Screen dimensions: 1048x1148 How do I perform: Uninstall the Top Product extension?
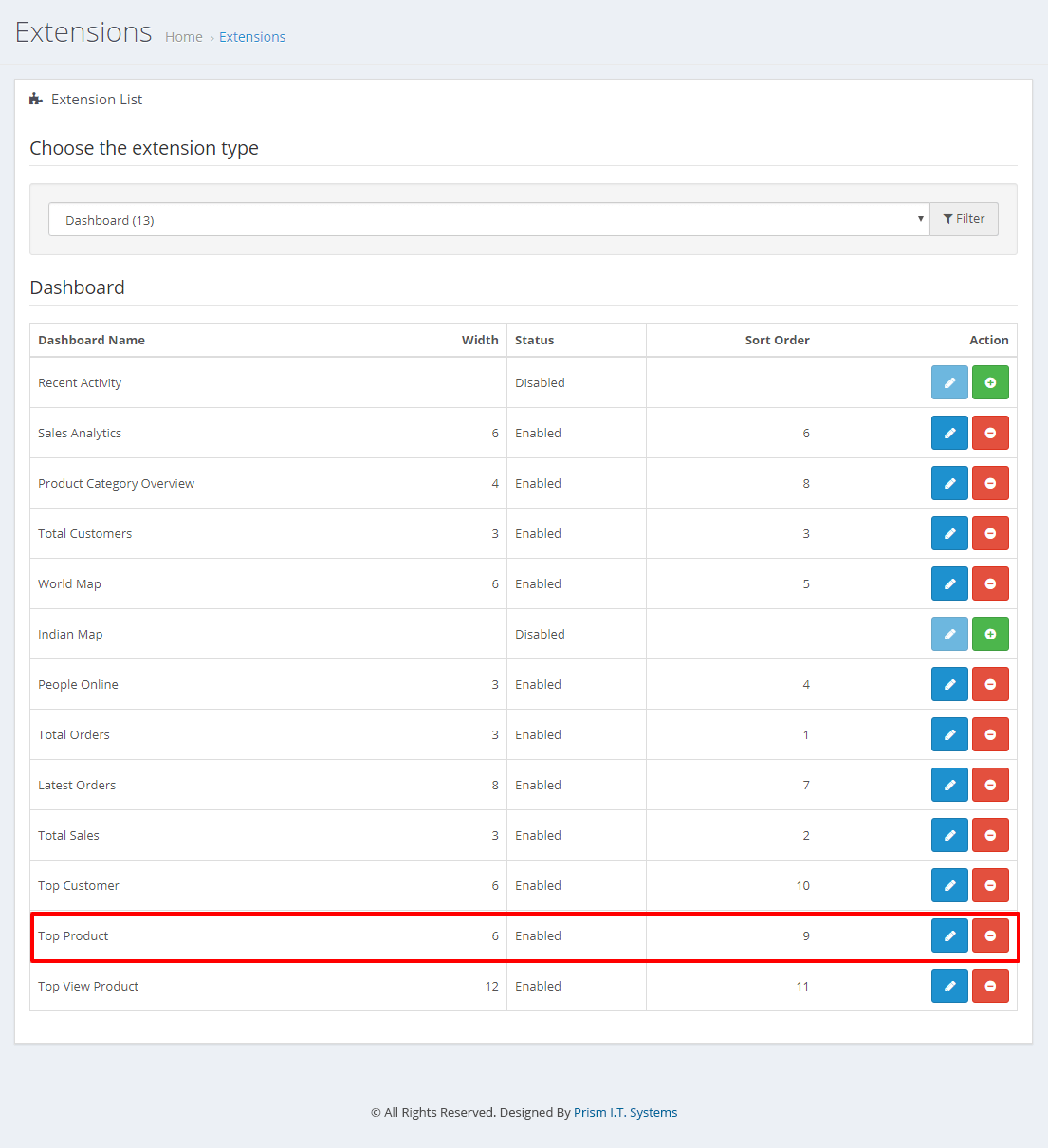[990, 935]
